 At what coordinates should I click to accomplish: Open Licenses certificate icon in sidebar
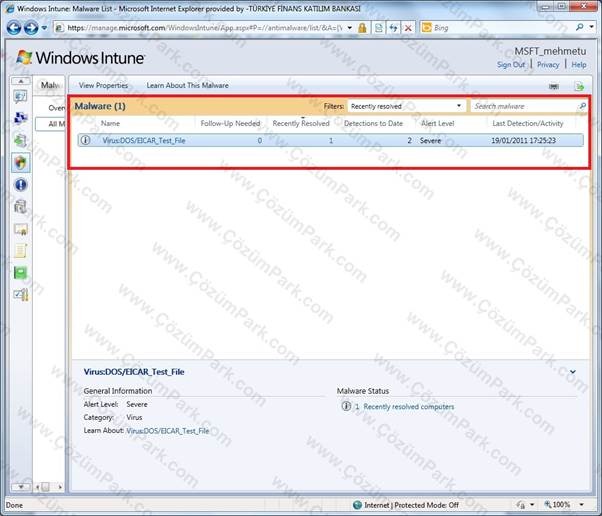[x=20, y=229]
